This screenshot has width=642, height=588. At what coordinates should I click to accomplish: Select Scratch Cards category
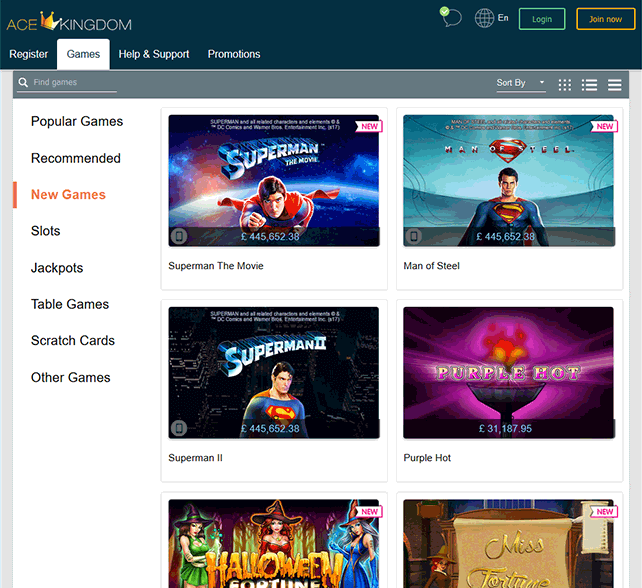coord(73,341)
